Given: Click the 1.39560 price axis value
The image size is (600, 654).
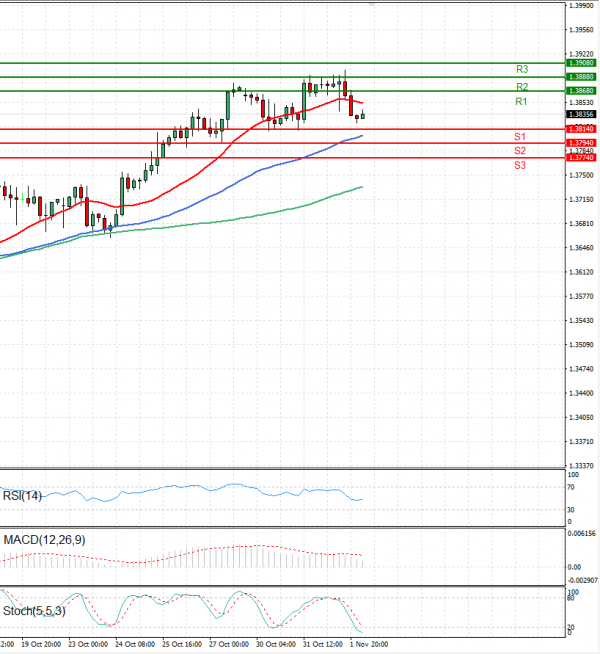Looking at the screenshot, I should click(581, 30).
